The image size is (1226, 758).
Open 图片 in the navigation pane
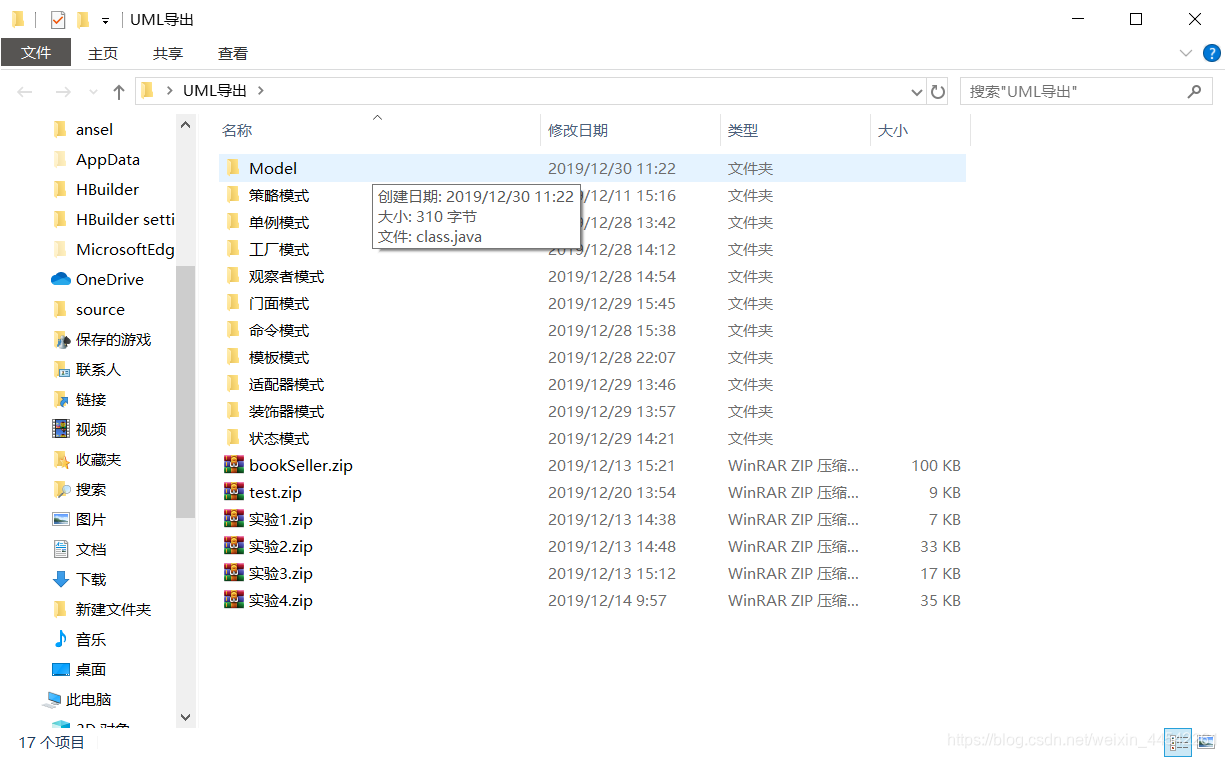coord(91,519)
